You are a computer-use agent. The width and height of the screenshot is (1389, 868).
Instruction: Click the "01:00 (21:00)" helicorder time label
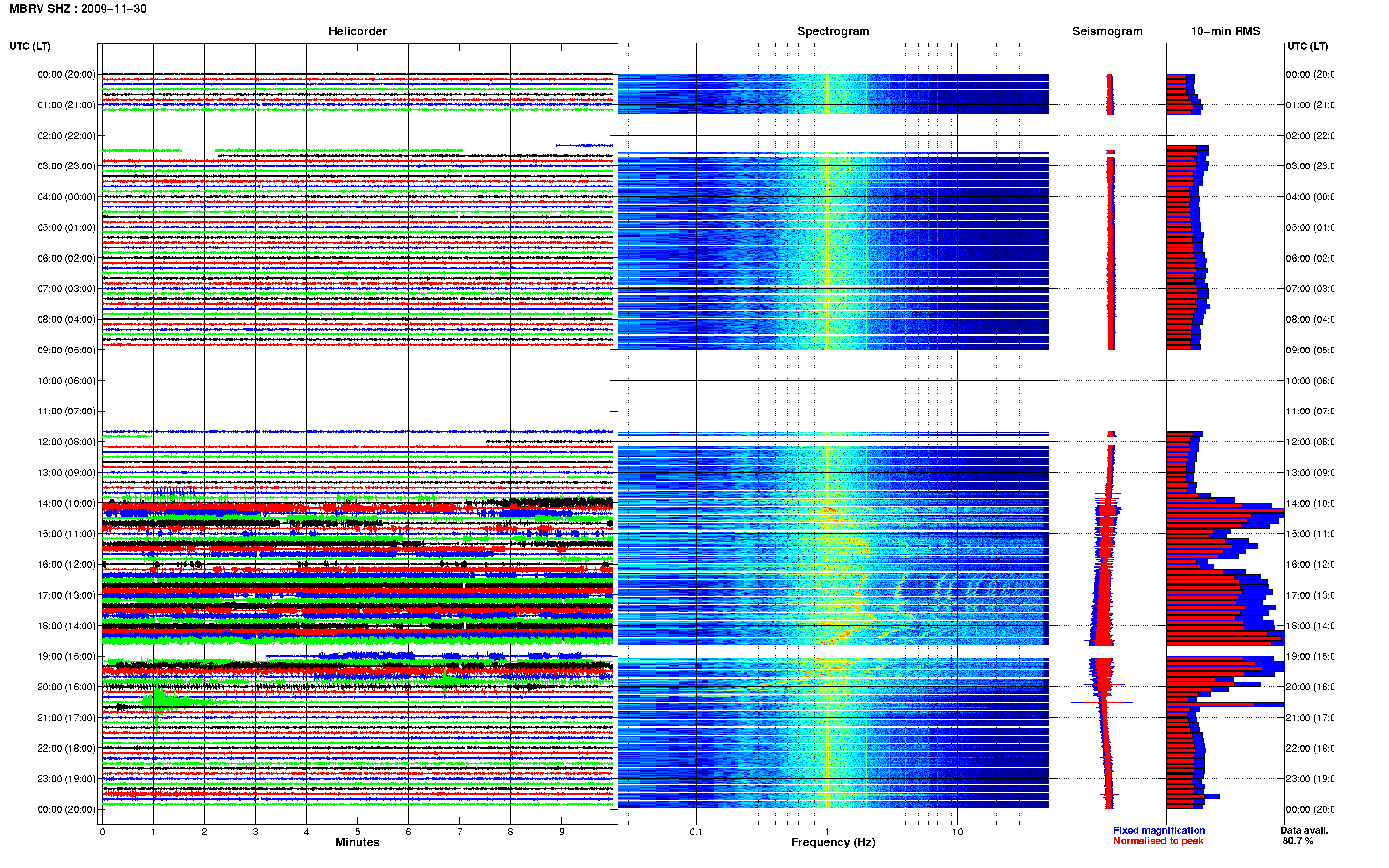pos(66,105)
